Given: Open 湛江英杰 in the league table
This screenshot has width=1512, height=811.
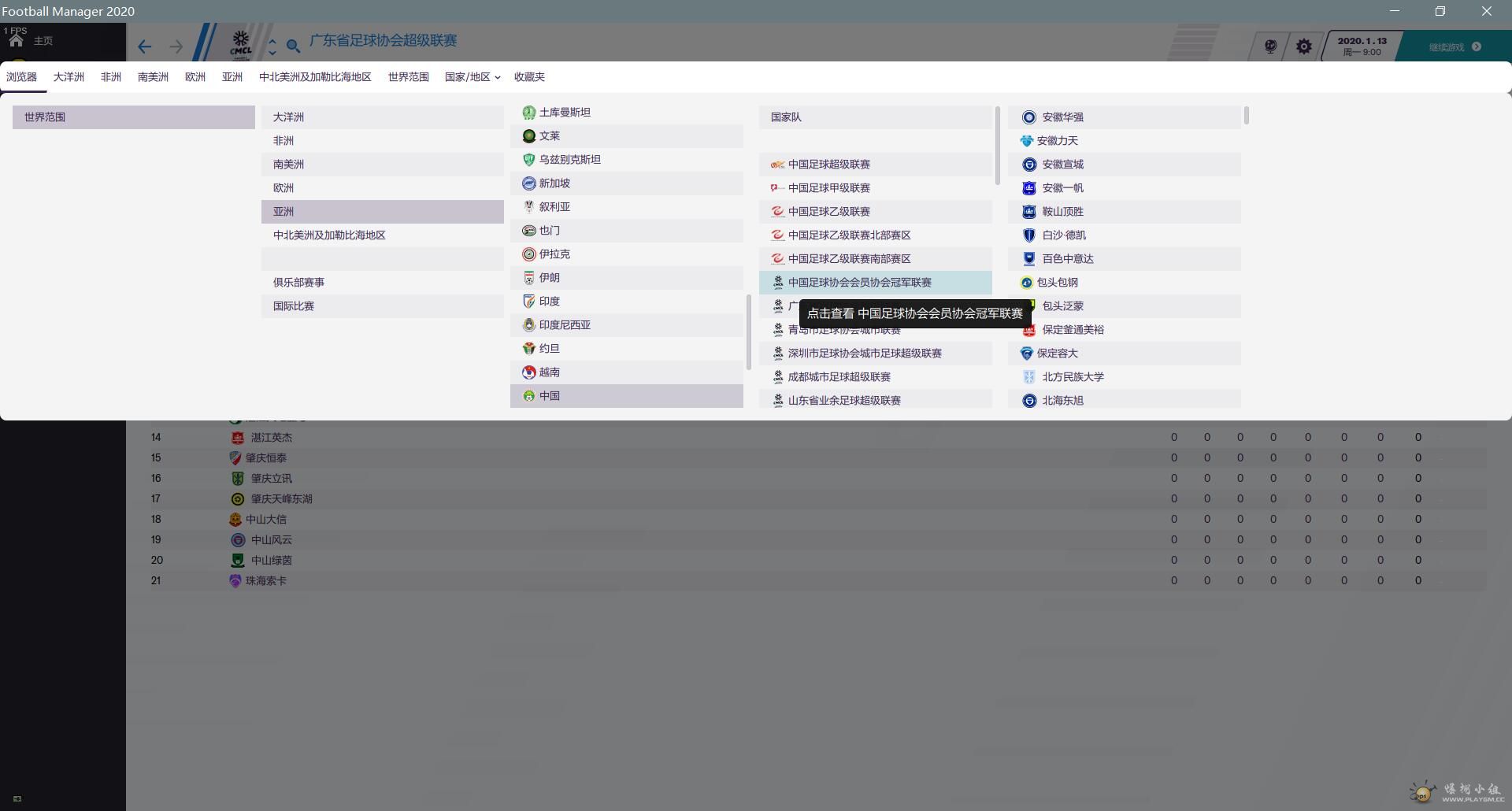Looking at the screenshot, I should pyautogui.click(x=271, y=437).
